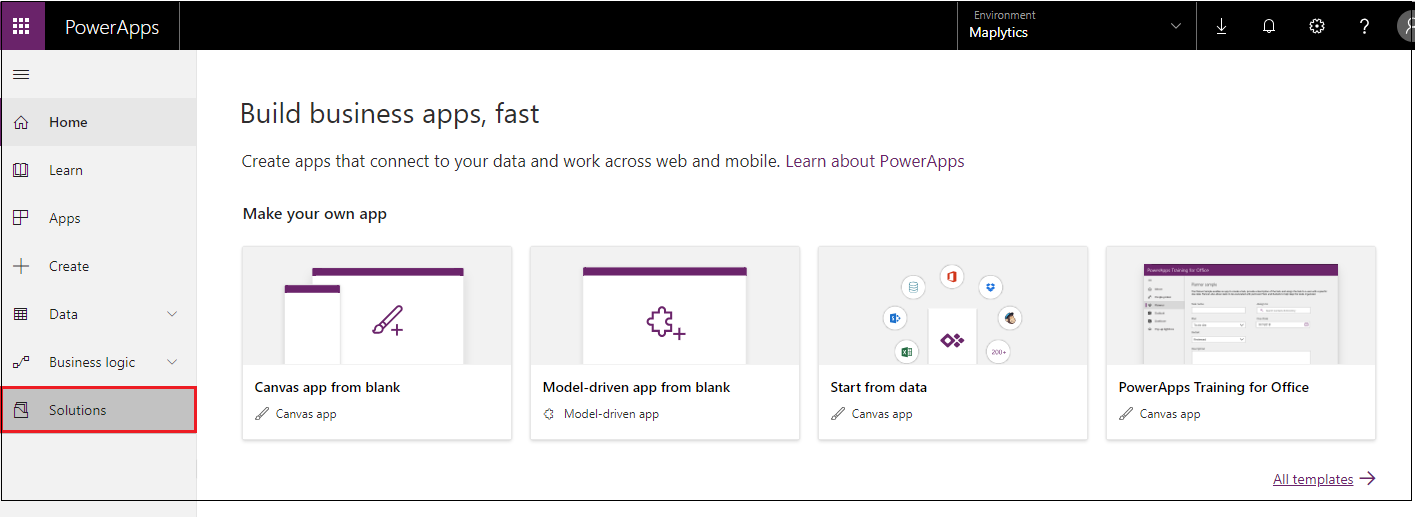This screenshot has height=517, width=1415.
Task: Open Canvas app from blank thumbnail
Action: pos(377,305)
